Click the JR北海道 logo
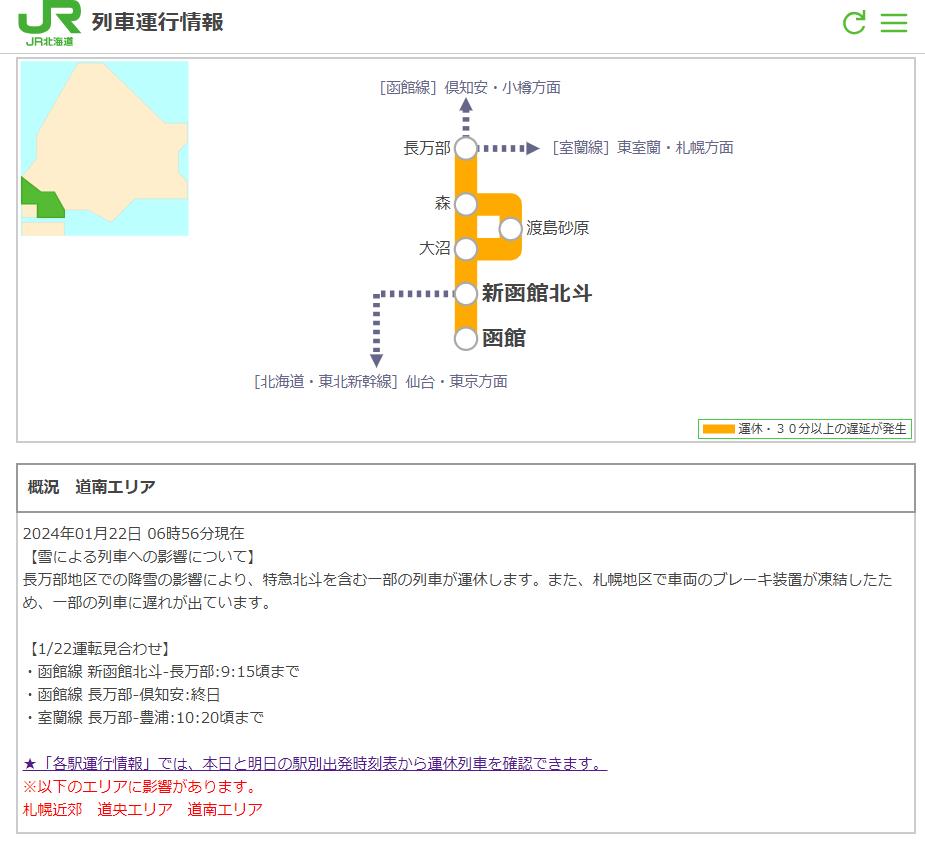Screen dimensions: 925x847 (x=49, y=24)
